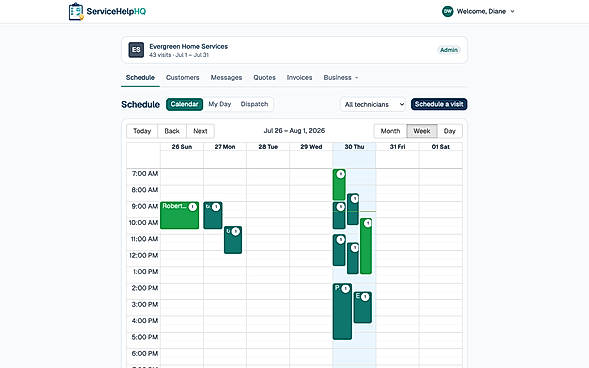Viewport: 589px width, 368px height.
Task: Switch to the Dispatch view
Action: click(x=254, y=104)
